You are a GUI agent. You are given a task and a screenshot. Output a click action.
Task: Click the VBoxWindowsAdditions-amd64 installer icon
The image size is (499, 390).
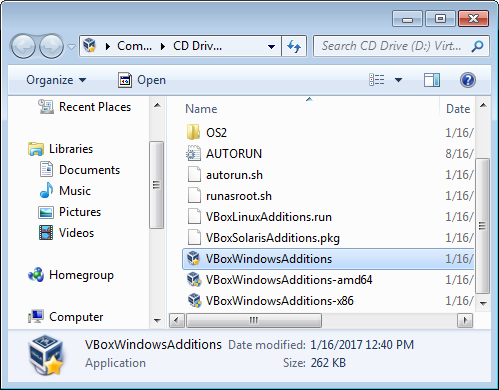194,280
